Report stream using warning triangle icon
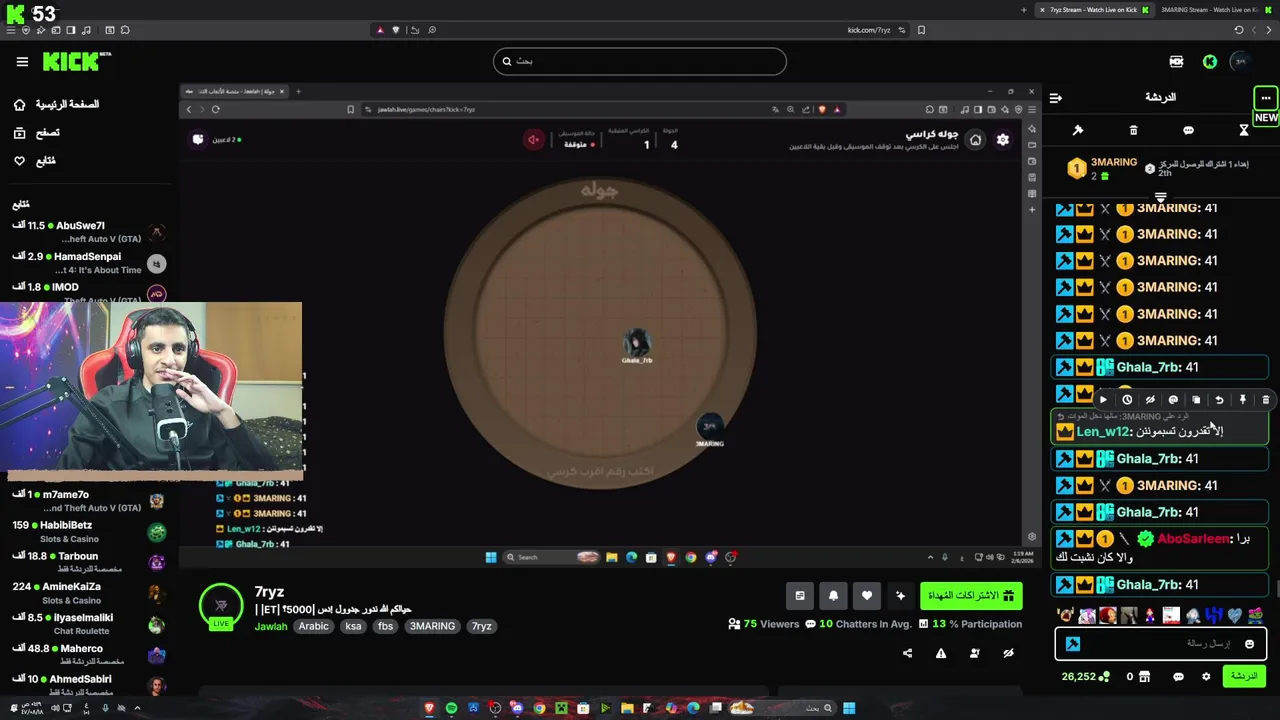The height and width of the screenshot is (720, 1280). (941, 653)
